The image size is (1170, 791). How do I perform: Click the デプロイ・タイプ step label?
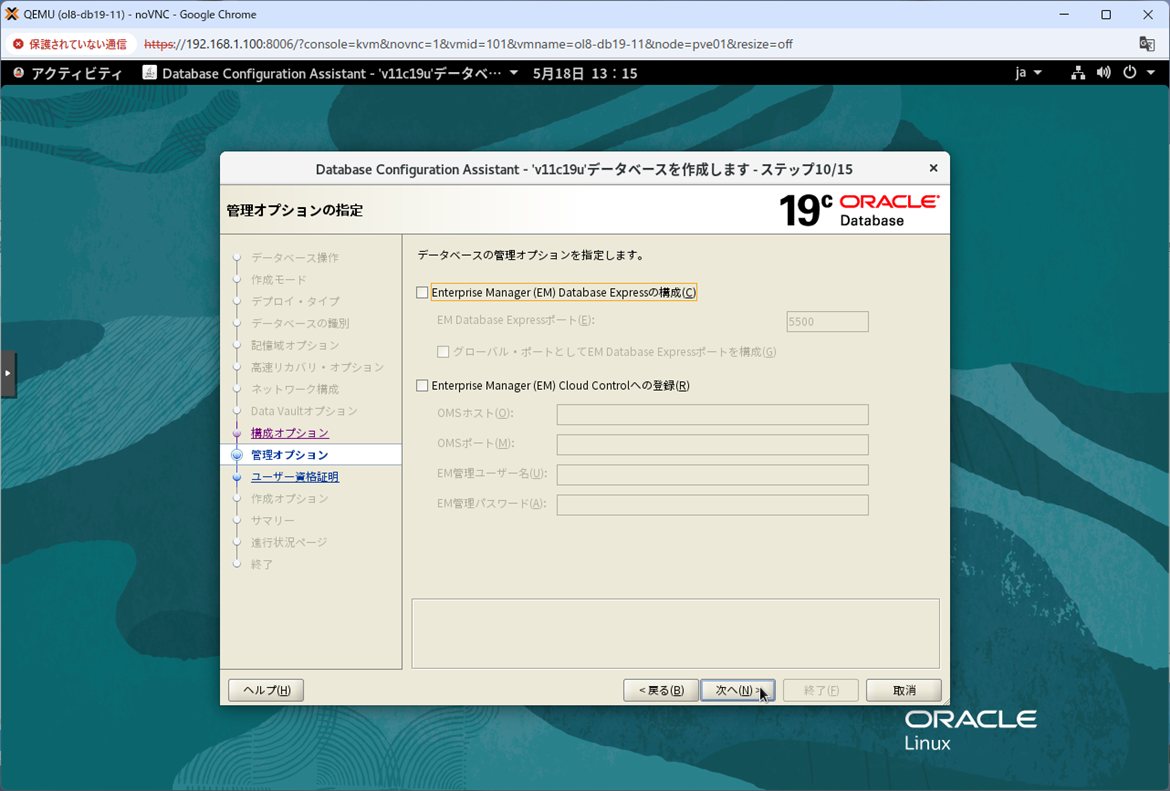coord(295,301)
